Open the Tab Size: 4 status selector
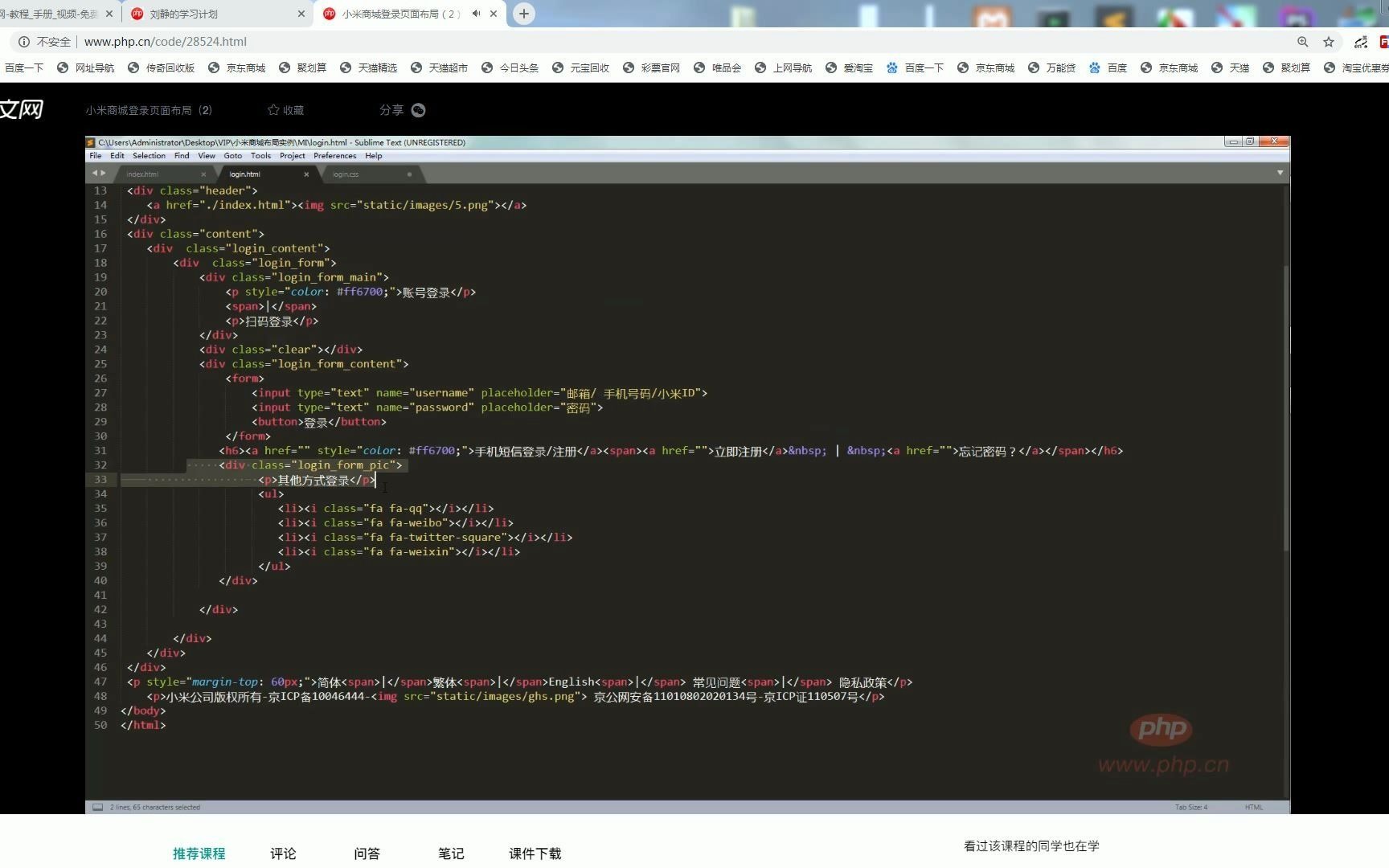Screen dimensions: 1389x868 [x=1190, y=807]
